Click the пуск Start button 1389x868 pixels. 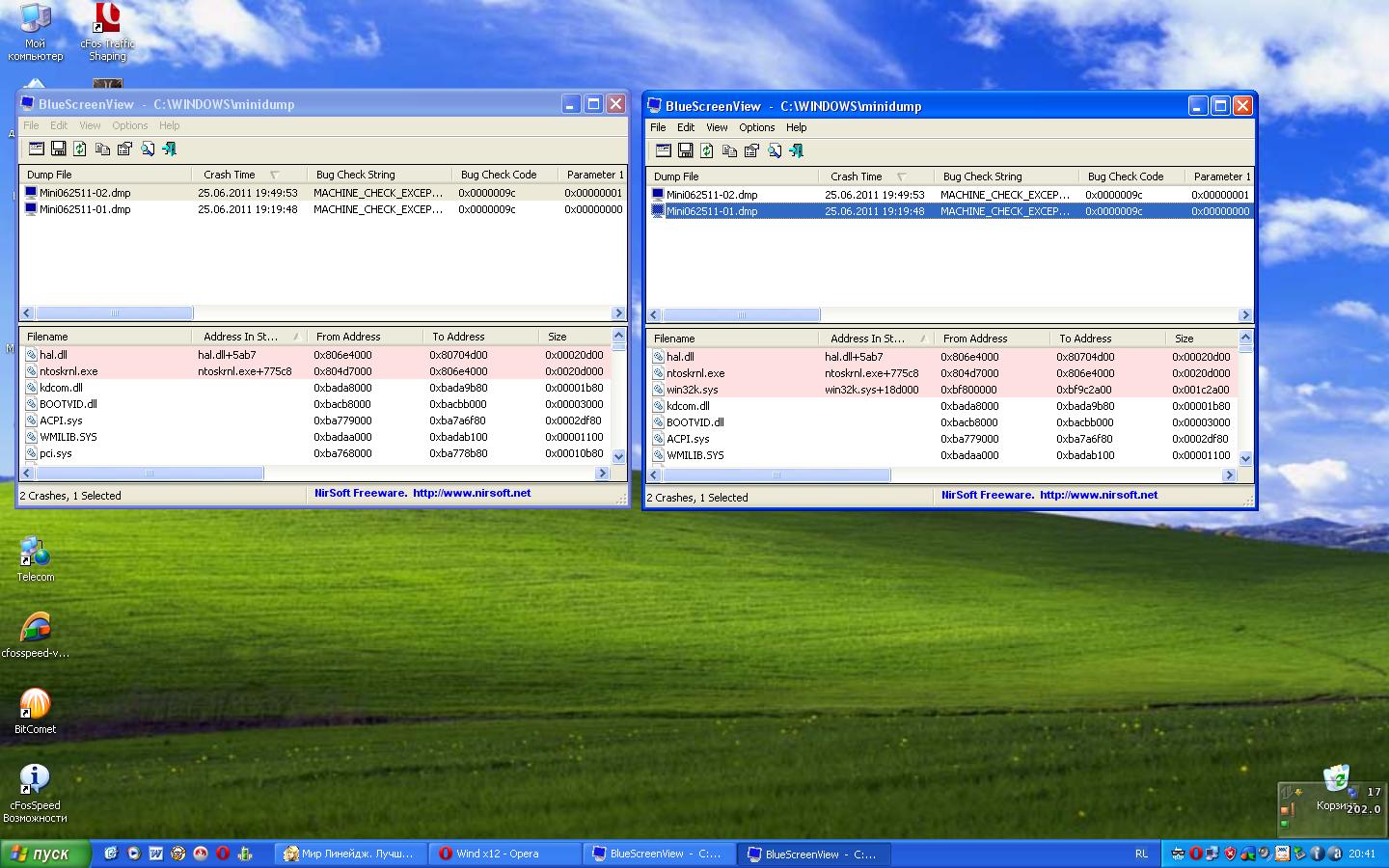pyautogui.click(x=45, y=854)
